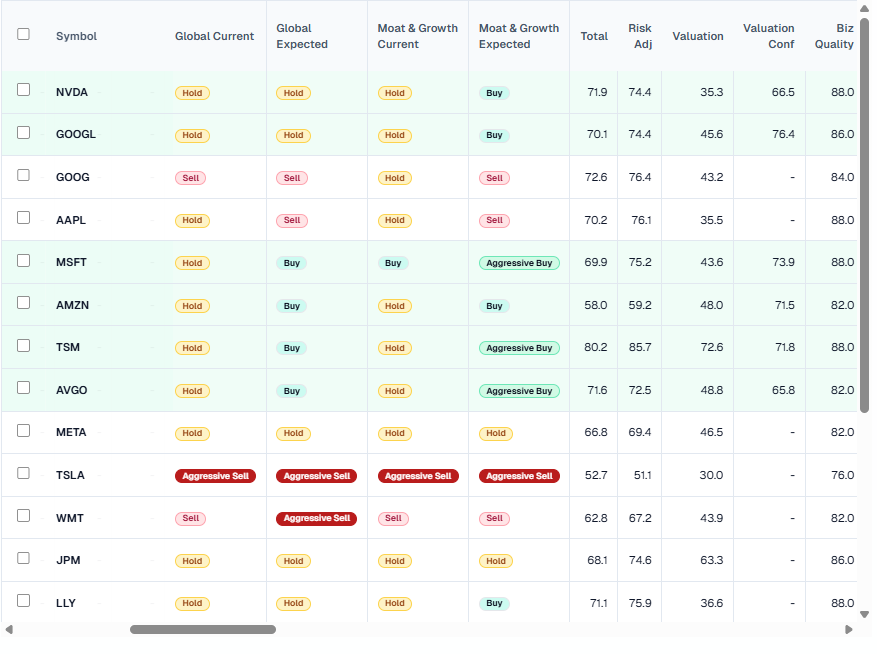Click the Valuation Conf column header

pyautogui.click(x=768, y=36)
